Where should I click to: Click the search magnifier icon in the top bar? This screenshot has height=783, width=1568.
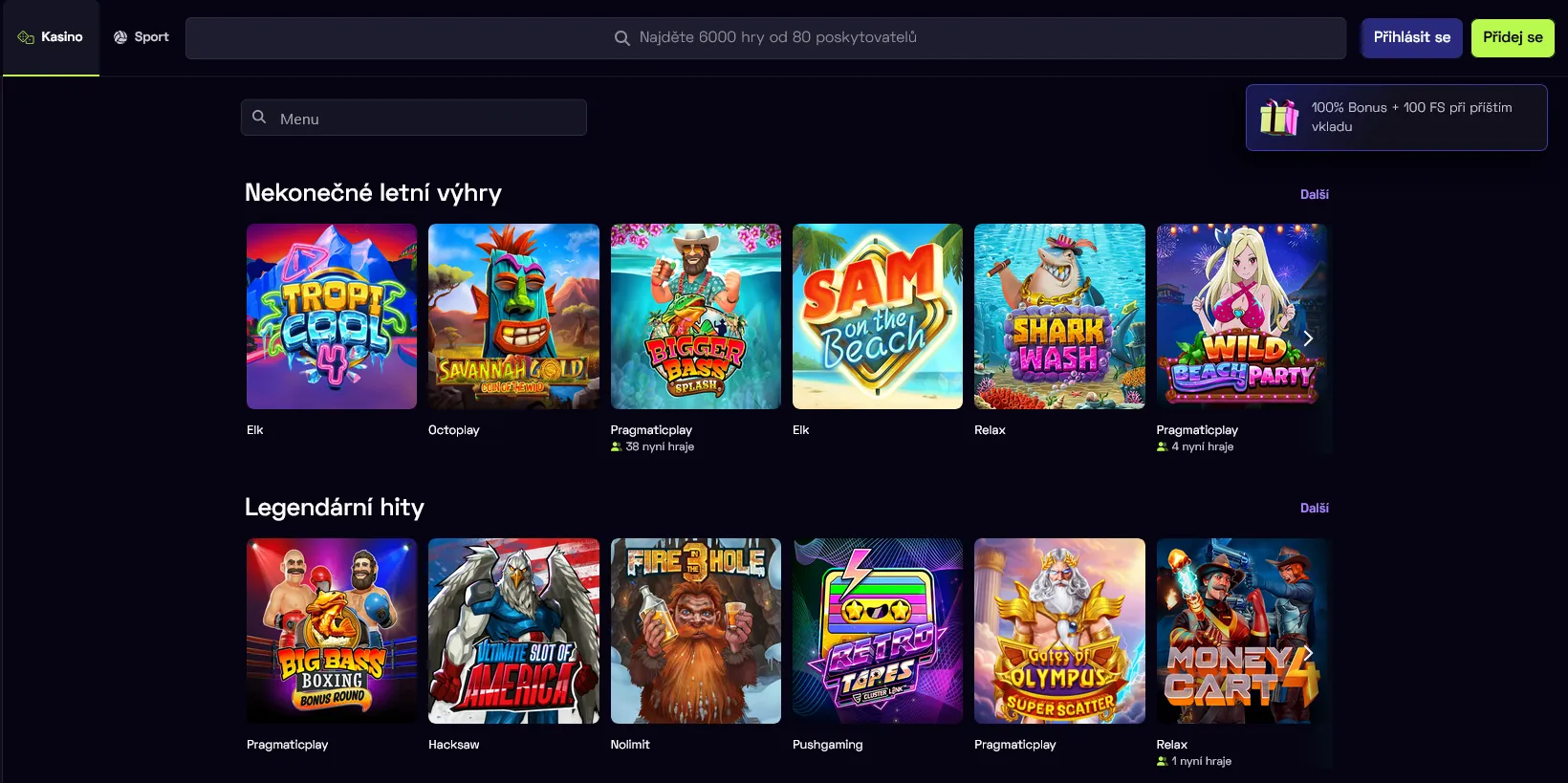click(621, 38)
